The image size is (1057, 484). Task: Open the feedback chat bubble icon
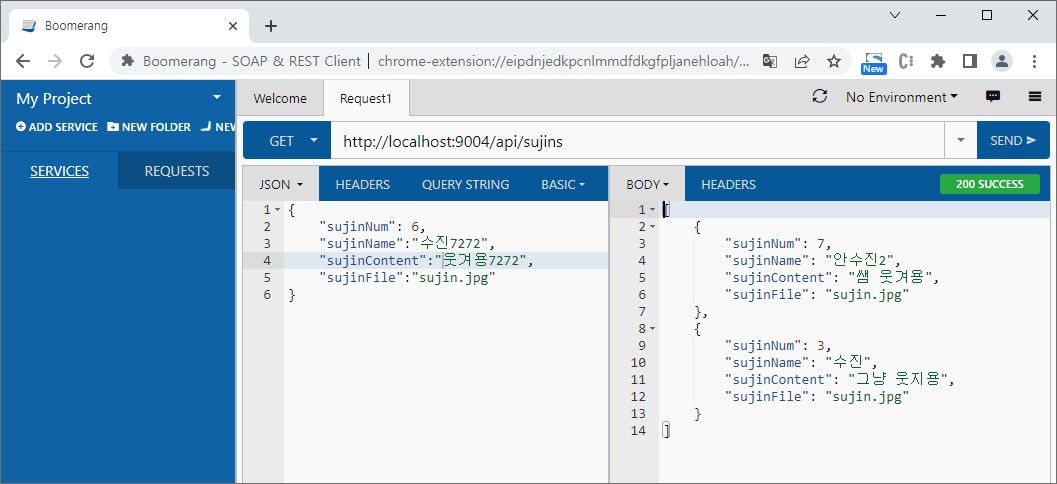(x=992, y=96)
